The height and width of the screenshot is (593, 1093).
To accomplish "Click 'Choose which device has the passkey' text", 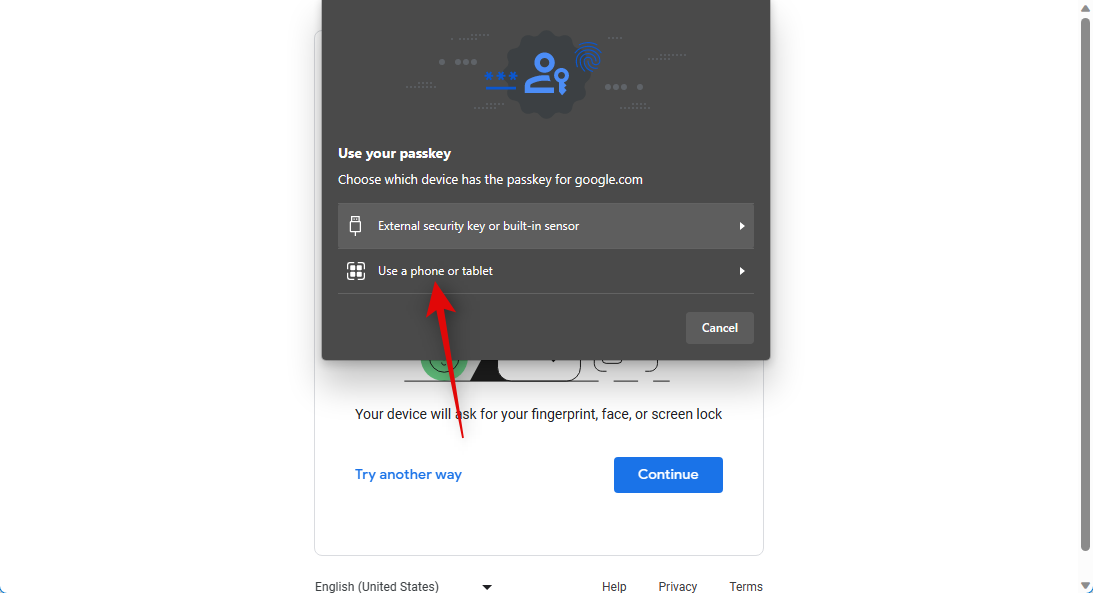I will [490, 180].
